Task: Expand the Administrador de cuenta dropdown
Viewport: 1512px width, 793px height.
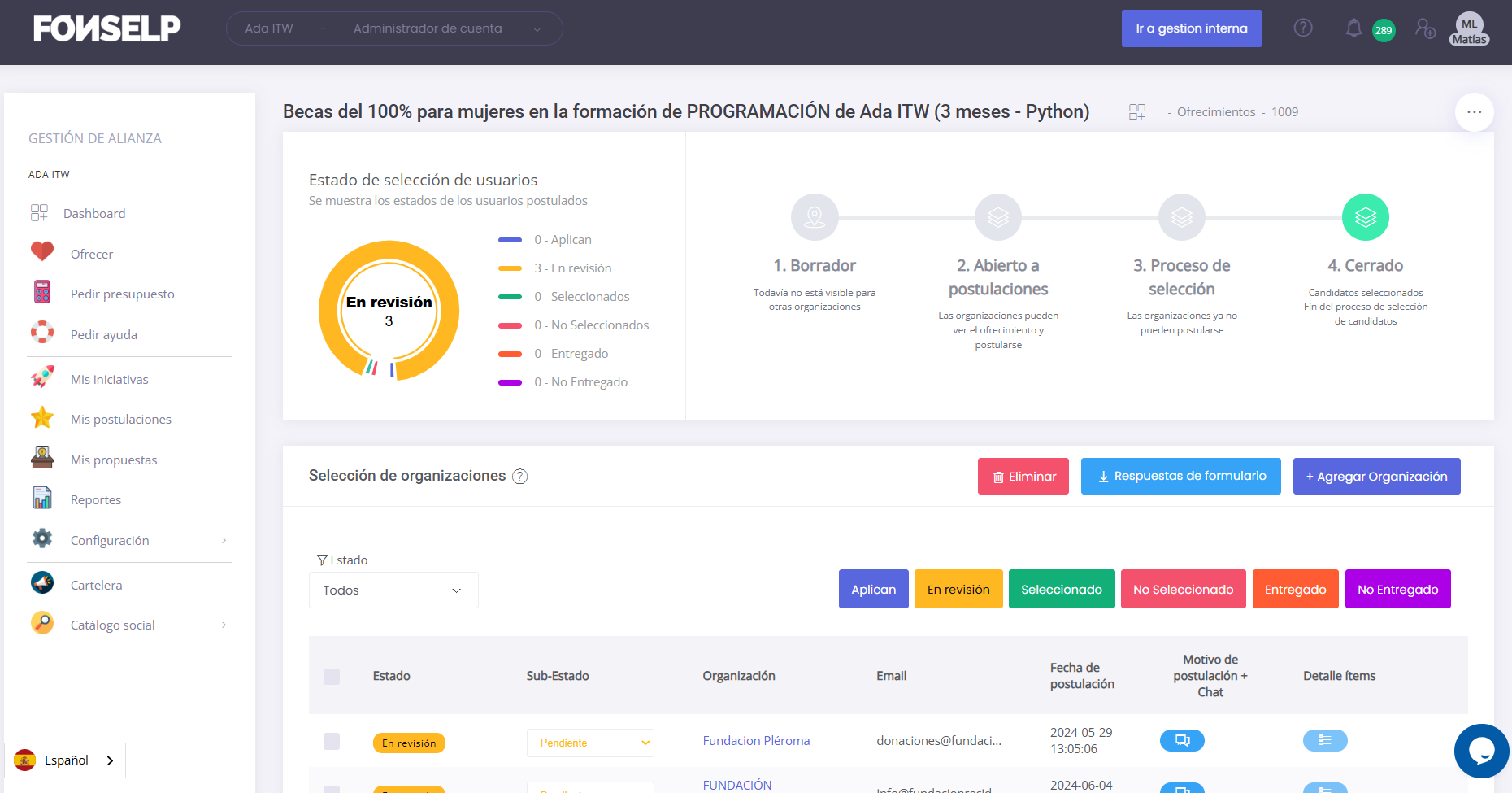Action: point(447,28)
